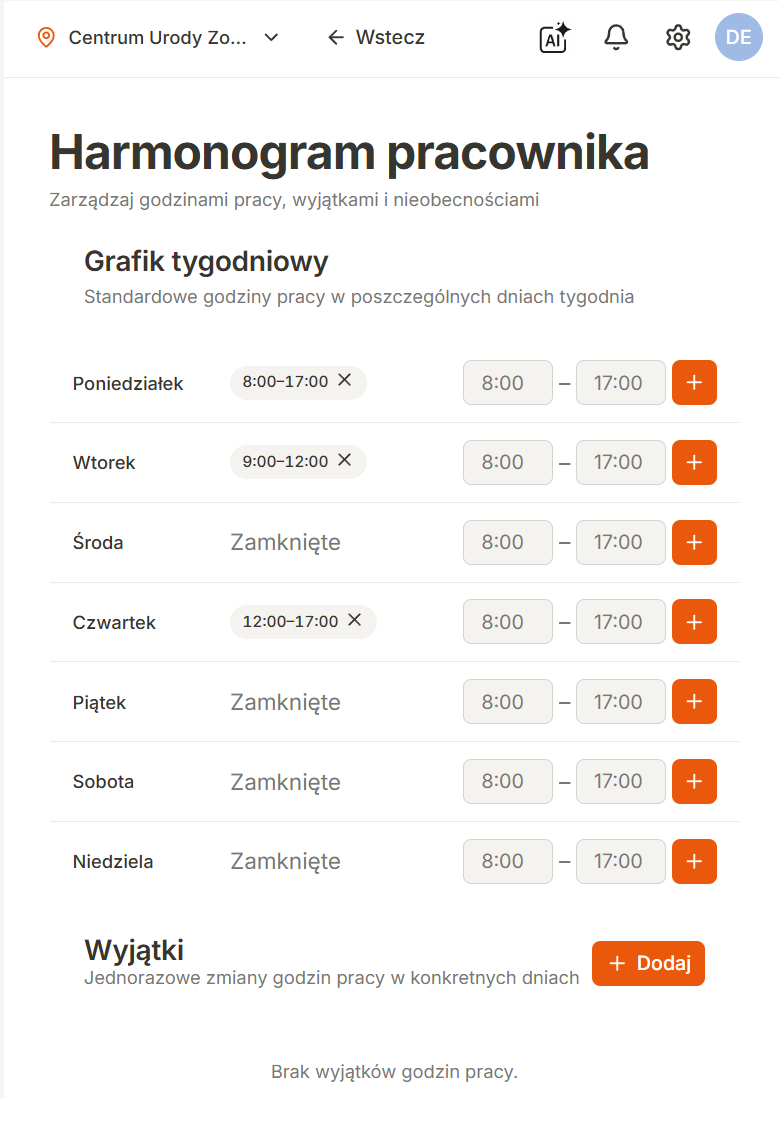This screenshot has width=779, height=1123.
Task: Open the notifications bell
Action: [616, 38]
